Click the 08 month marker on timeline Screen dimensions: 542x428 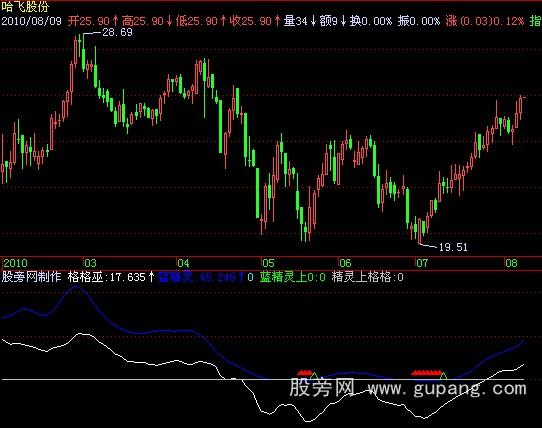[x=511, y=263]
